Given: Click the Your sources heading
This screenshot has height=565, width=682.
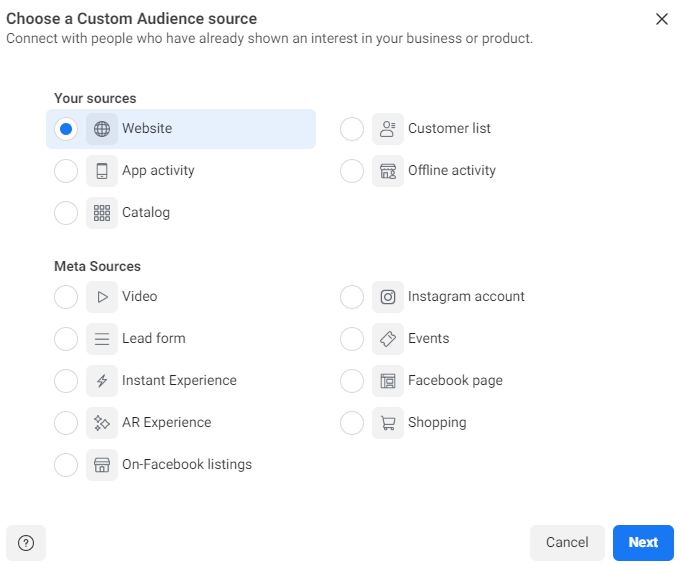Looking at the screenshot, I should pyautogui.click(x=95, y=99).
